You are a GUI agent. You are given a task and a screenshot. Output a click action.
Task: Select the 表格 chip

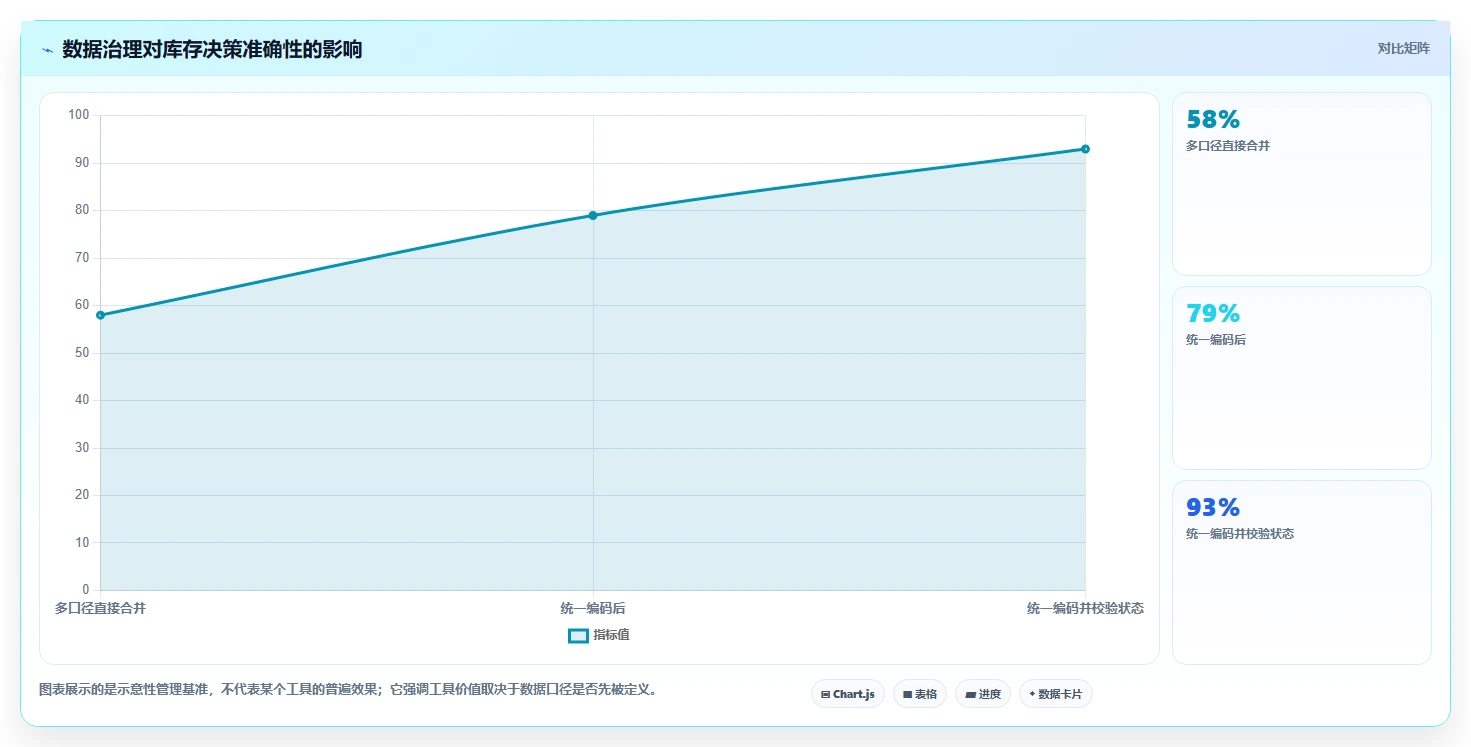pos(920,694)
